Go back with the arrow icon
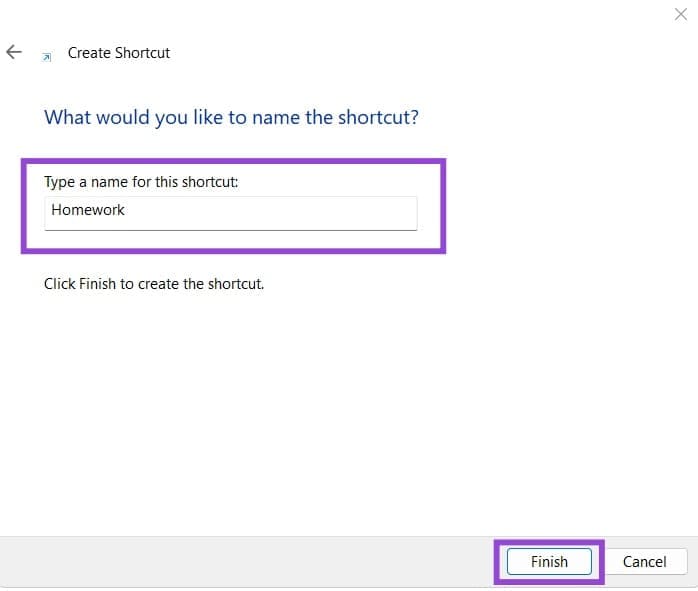 click(x=14, y=52)
